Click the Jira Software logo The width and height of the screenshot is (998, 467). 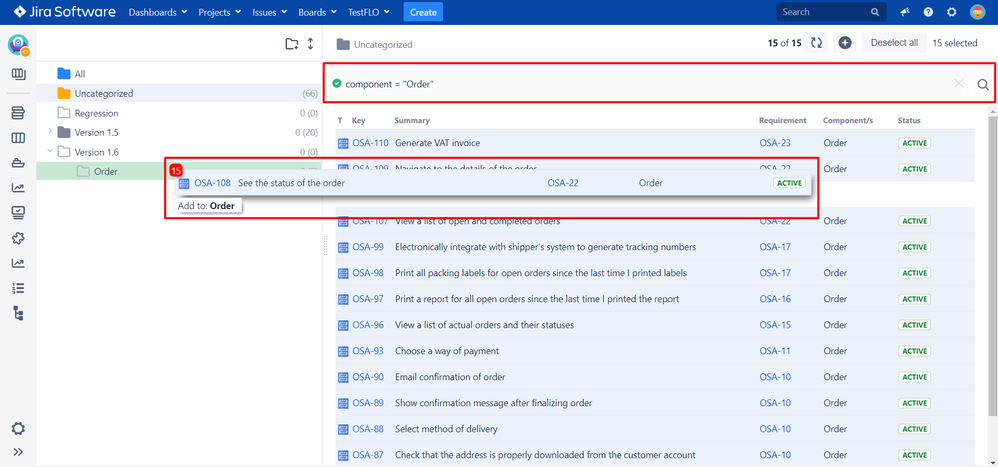coord(64,12)
